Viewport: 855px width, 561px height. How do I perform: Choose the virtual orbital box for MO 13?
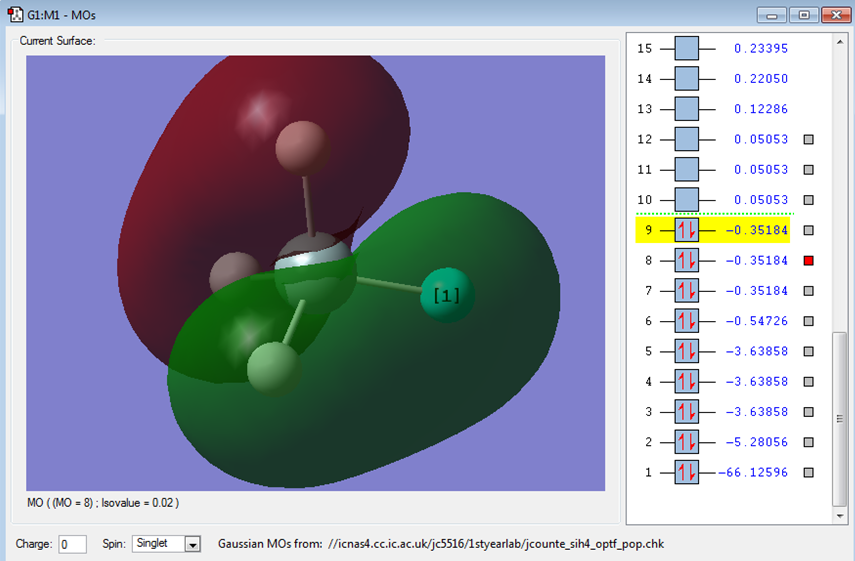[686, 109]
